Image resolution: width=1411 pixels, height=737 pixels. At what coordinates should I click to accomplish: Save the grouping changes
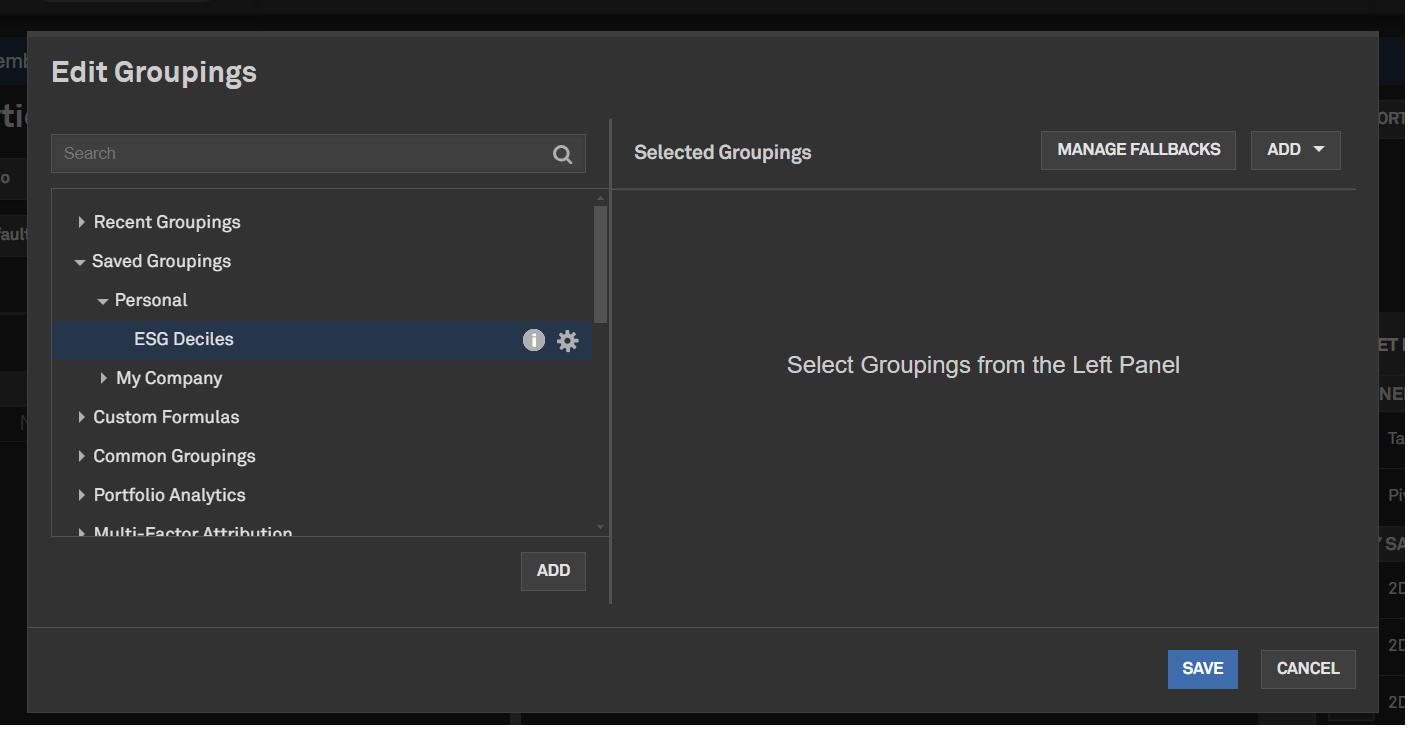pos(1202,669)
